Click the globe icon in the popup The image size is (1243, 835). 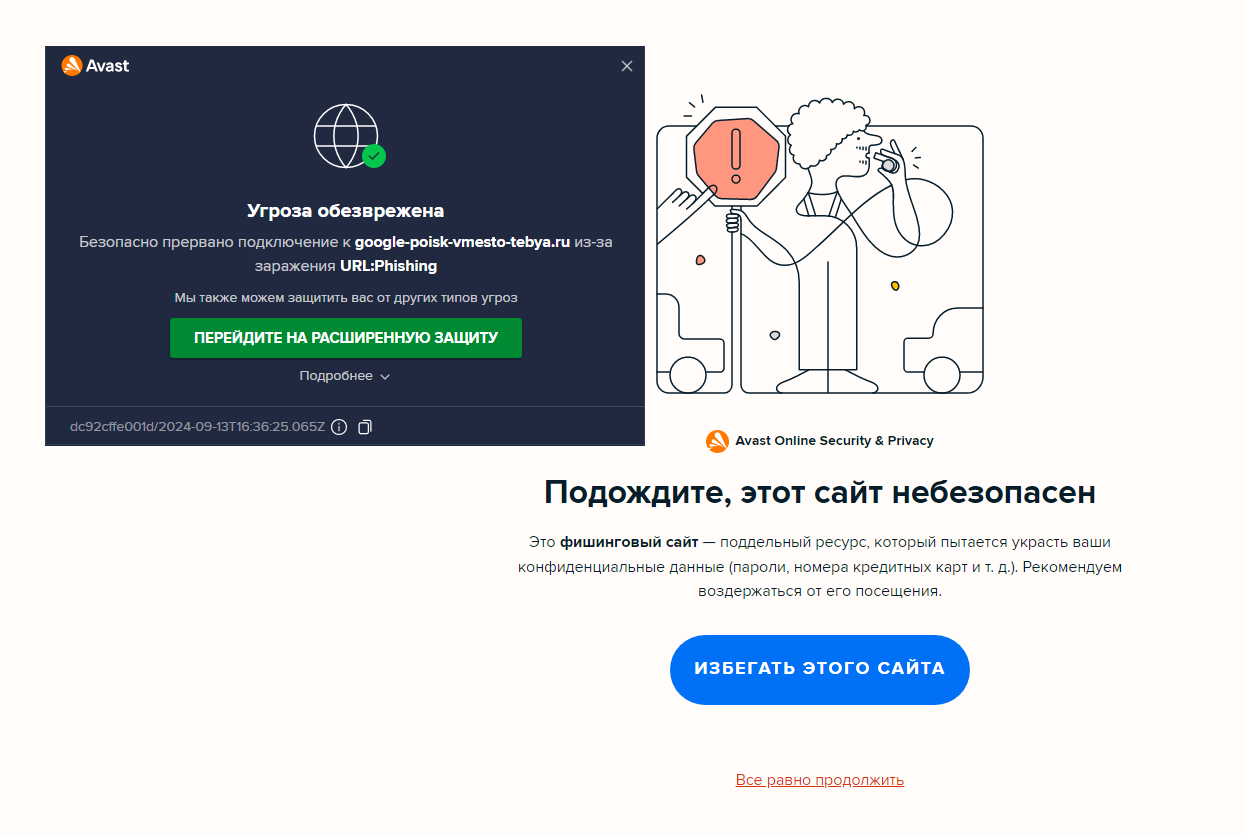click(x=346, y=134)
